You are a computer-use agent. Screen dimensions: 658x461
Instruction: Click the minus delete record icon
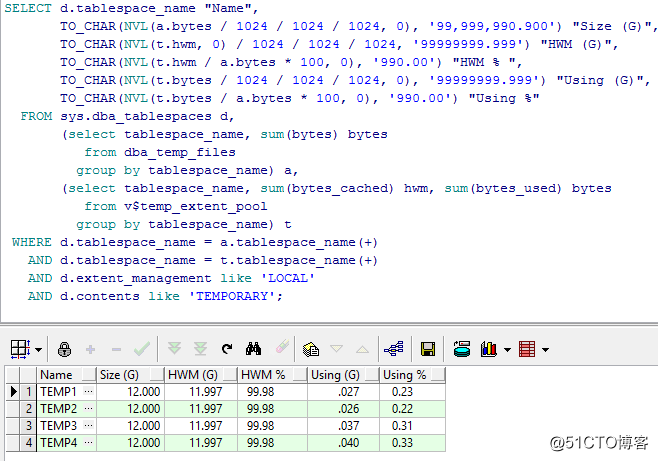(x=116, y=349)
